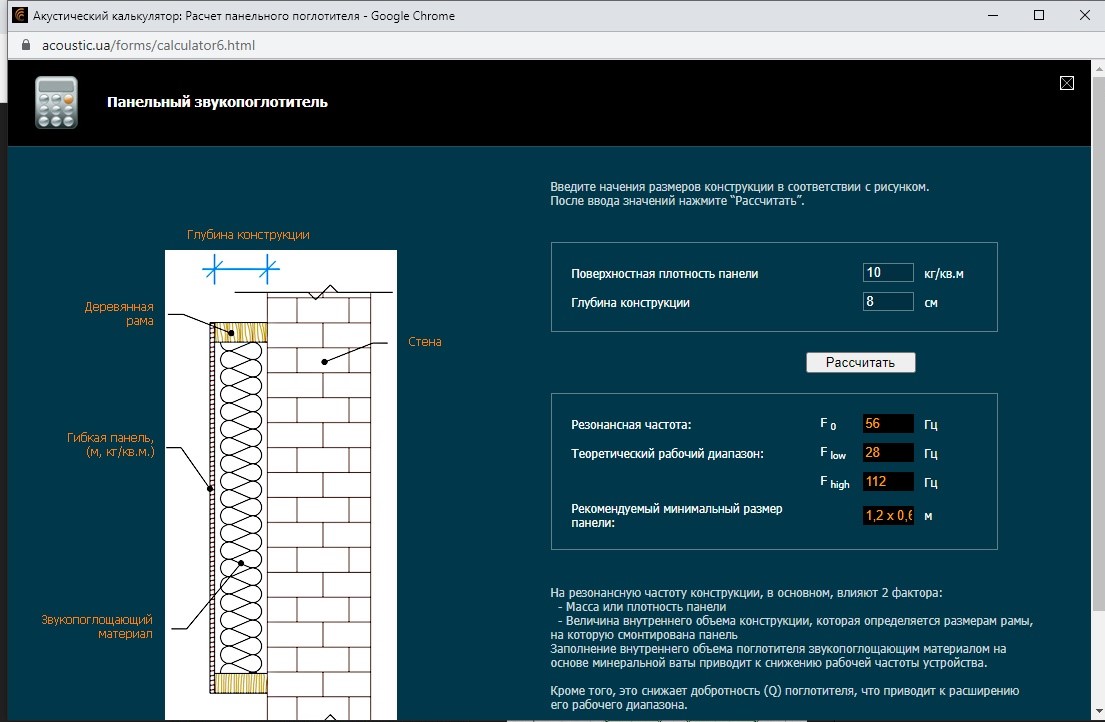Click the F high result value 112
The height and width of the screenshot is (722, 1105).
(888, 481)
